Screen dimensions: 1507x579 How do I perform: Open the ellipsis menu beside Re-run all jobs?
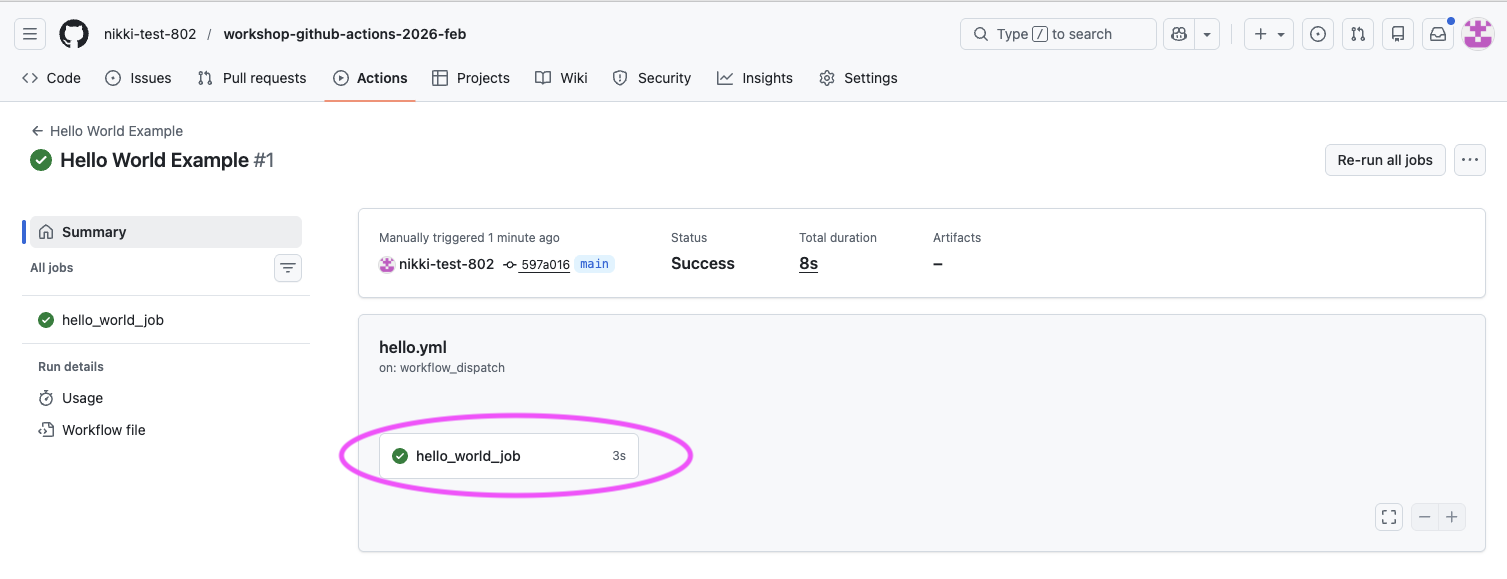coord(1469,159)
